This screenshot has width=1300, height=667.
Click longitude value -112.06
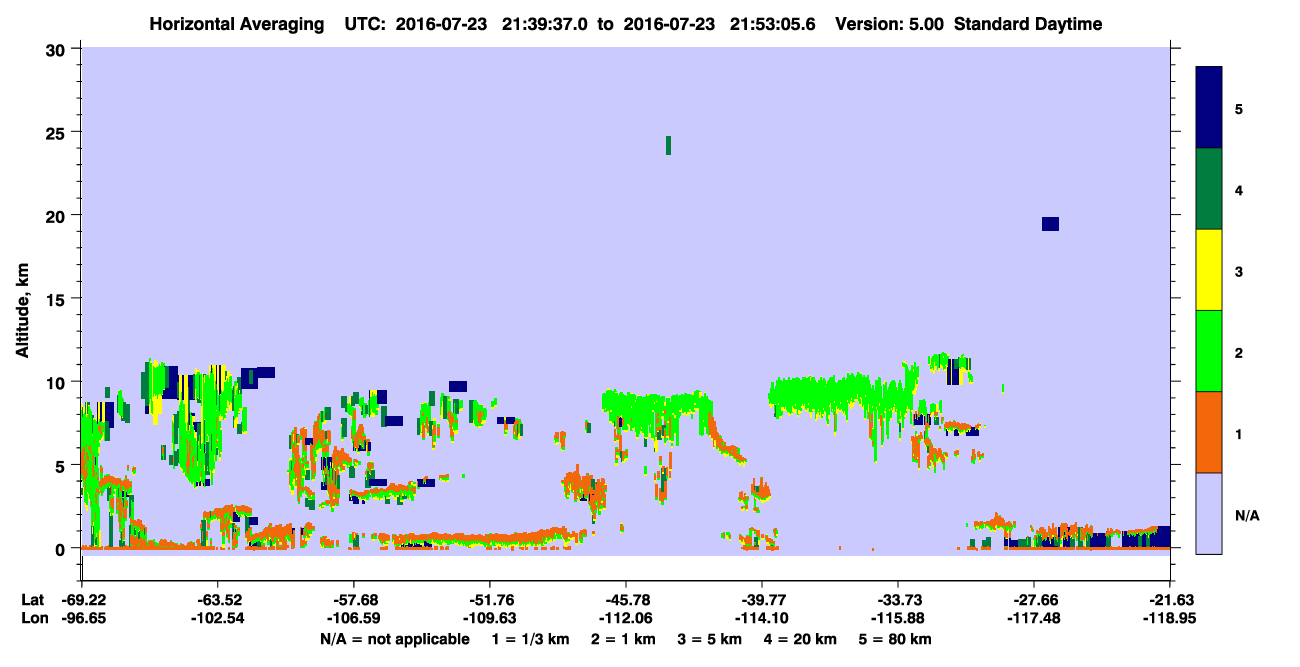[626, 619]
